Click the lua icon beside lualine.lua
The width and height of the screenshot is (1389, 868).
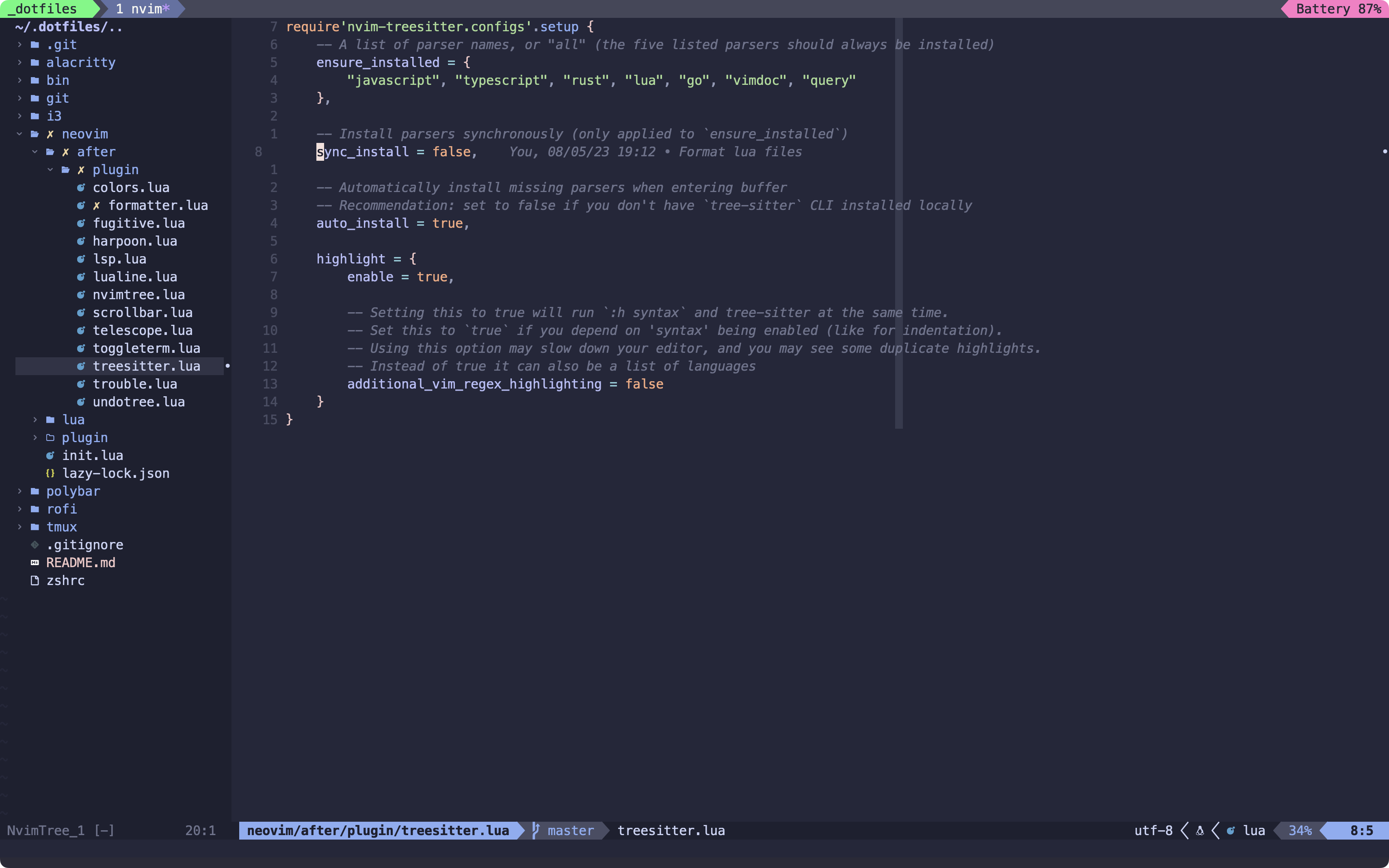81,277
